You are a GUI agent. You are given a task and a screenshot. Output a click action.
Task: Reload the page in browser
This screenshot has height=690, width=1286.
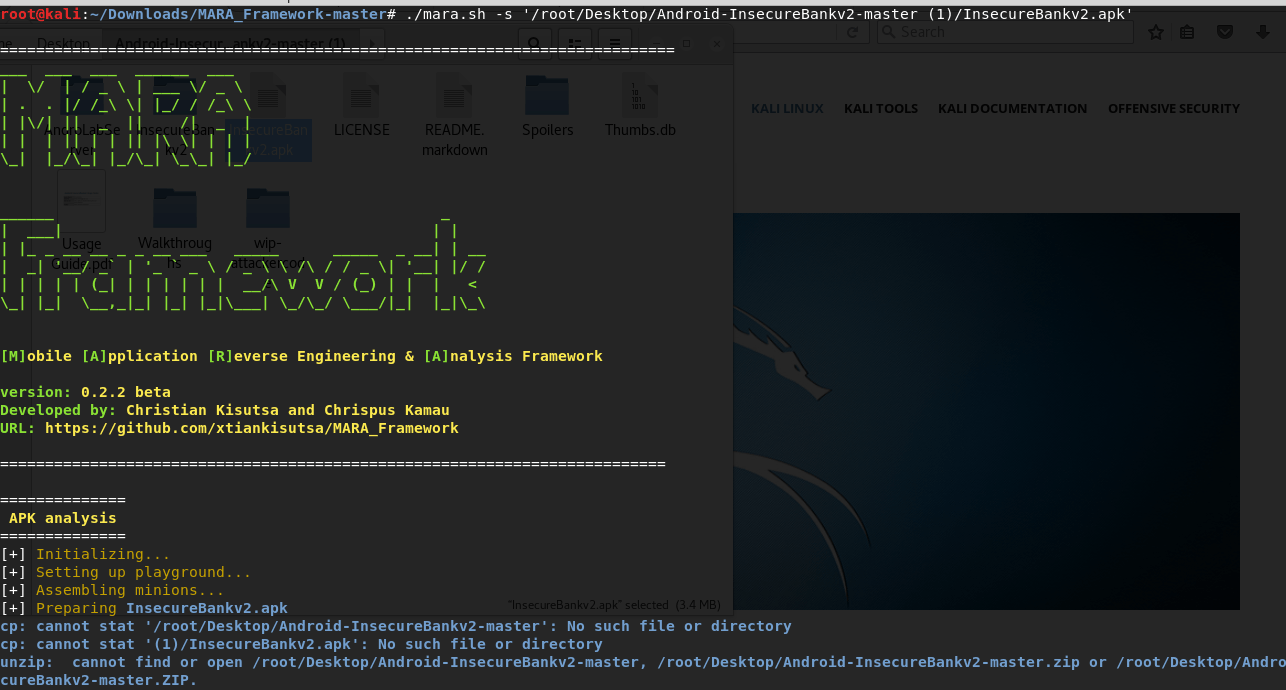(x=852, y=32)
